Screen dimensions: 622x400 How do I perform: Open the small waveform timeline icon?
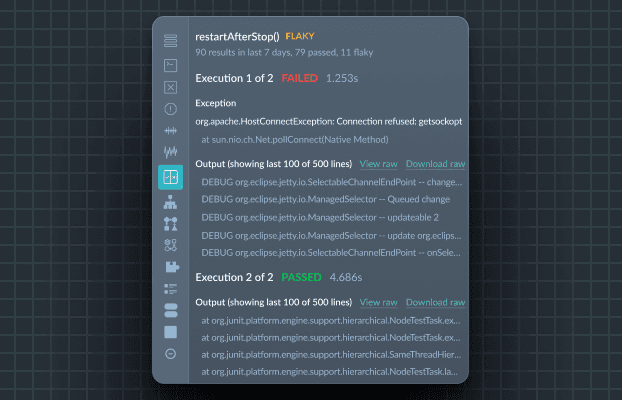point(170,131)
